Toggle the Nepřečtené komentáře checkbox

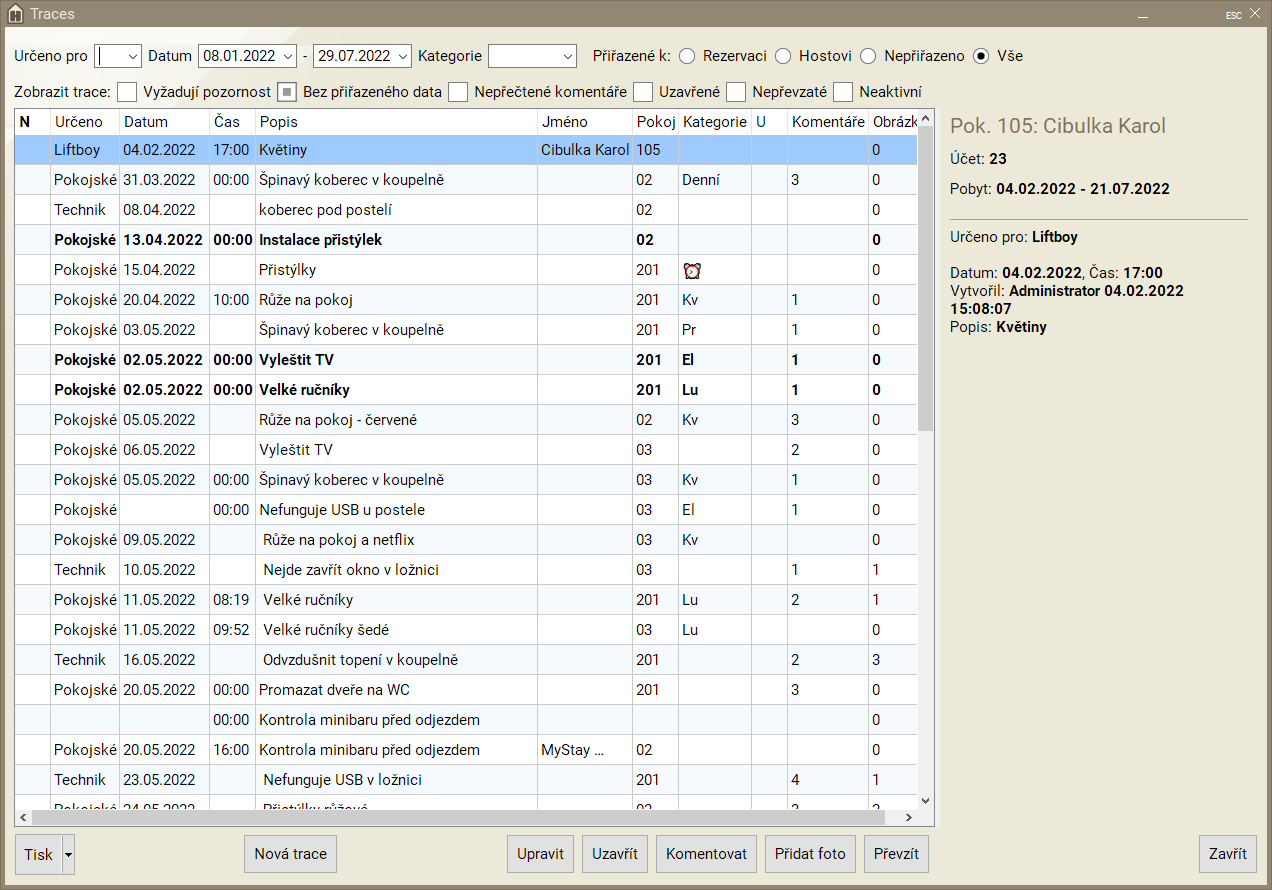click(458, 92)
